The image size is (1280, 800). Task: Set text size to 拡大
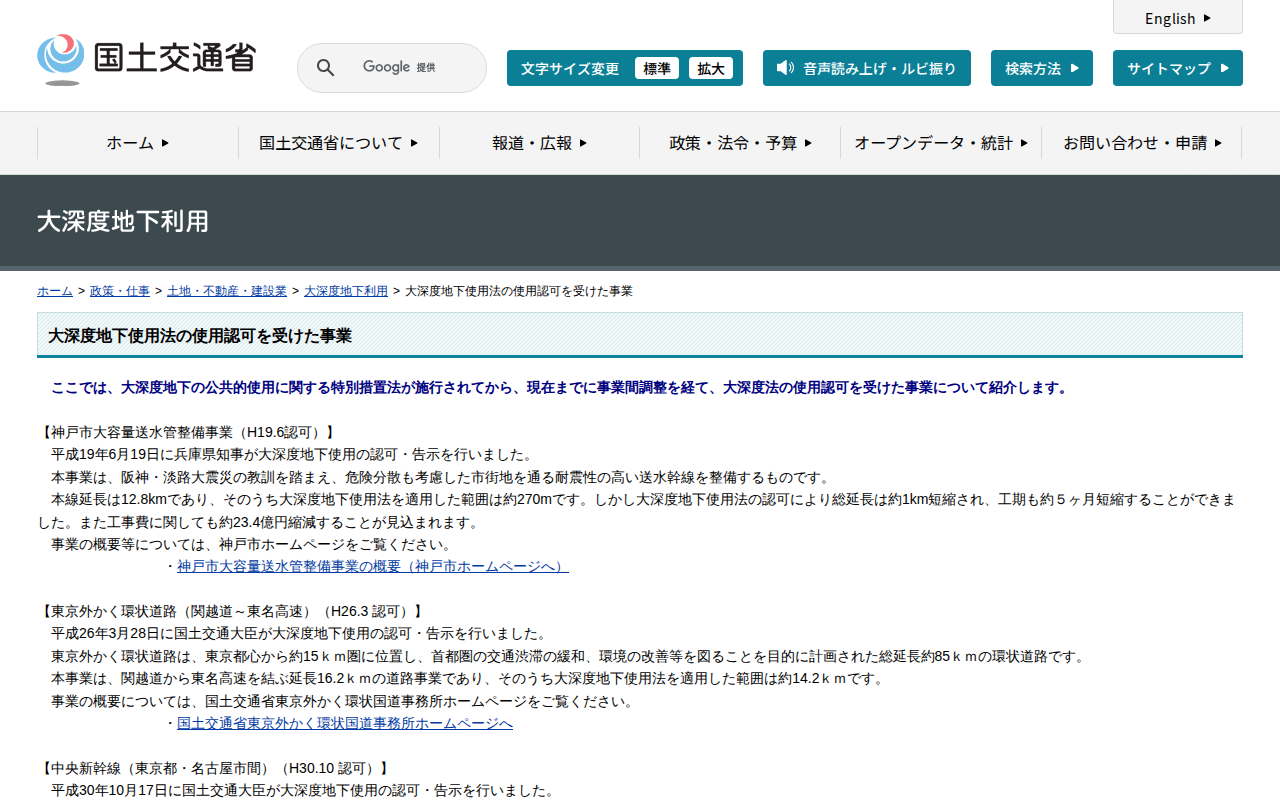click(710, 68)
